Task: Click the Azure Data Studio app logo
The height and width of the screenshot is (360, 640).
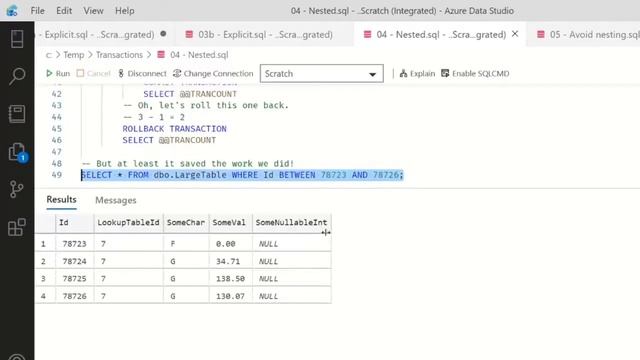Action: click(12, 11)
